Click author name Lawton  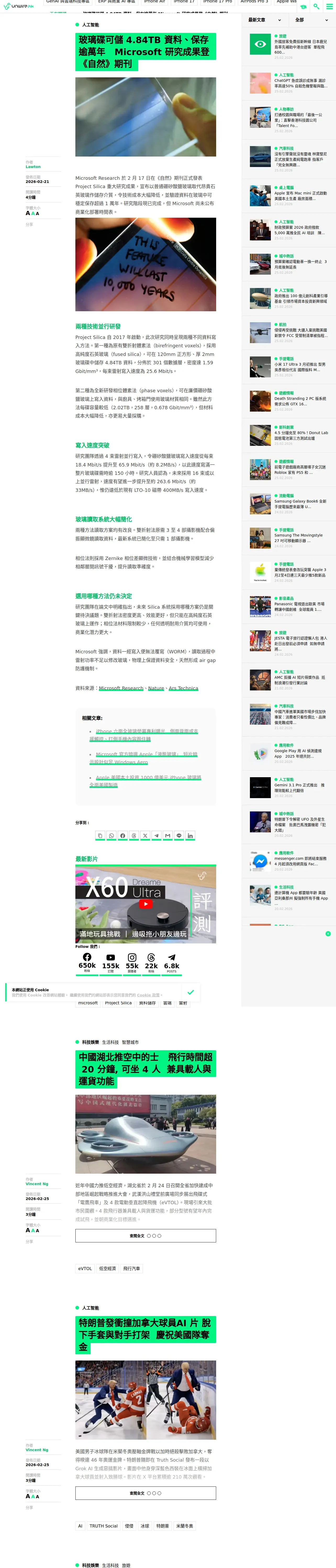coord(33,167)
